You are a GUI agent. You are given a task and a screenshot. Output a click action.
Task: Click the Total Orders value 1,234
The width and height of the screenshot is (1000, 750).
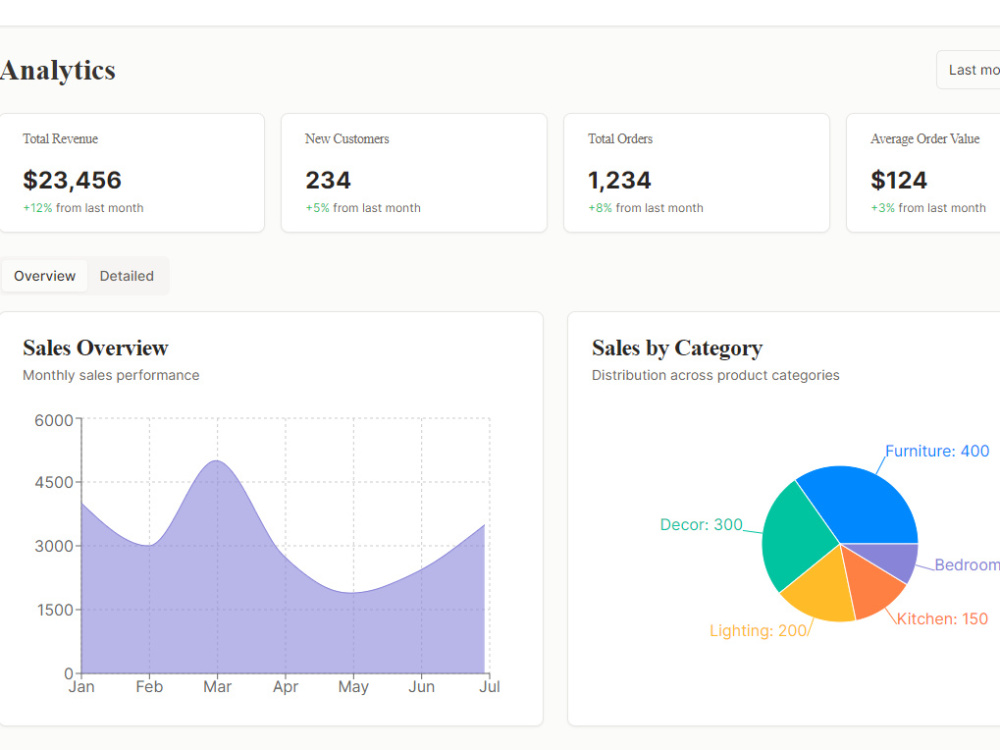[619, 180]
